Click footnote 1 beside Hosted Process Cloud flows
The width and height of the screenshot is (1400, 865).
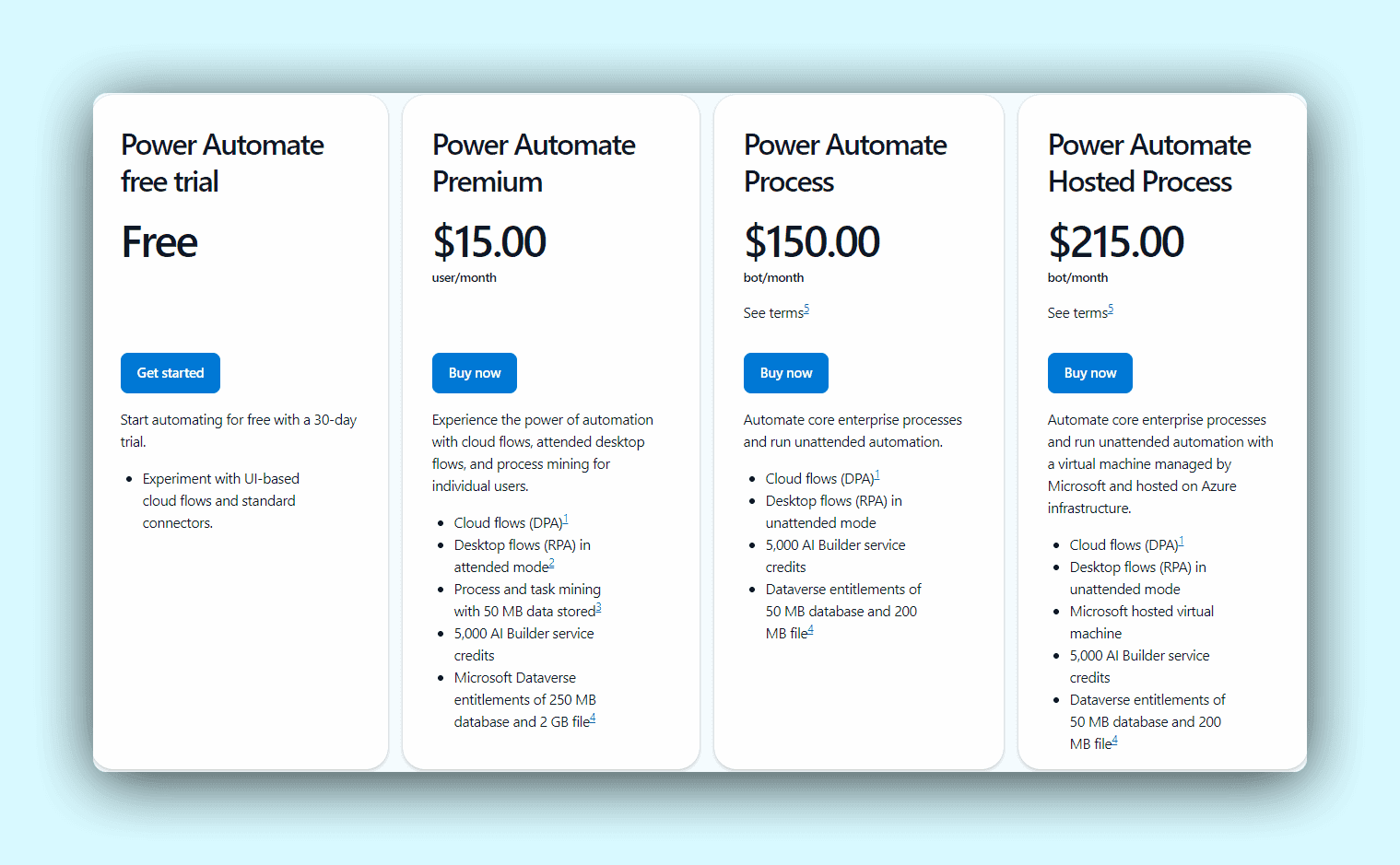point(1182,542)
